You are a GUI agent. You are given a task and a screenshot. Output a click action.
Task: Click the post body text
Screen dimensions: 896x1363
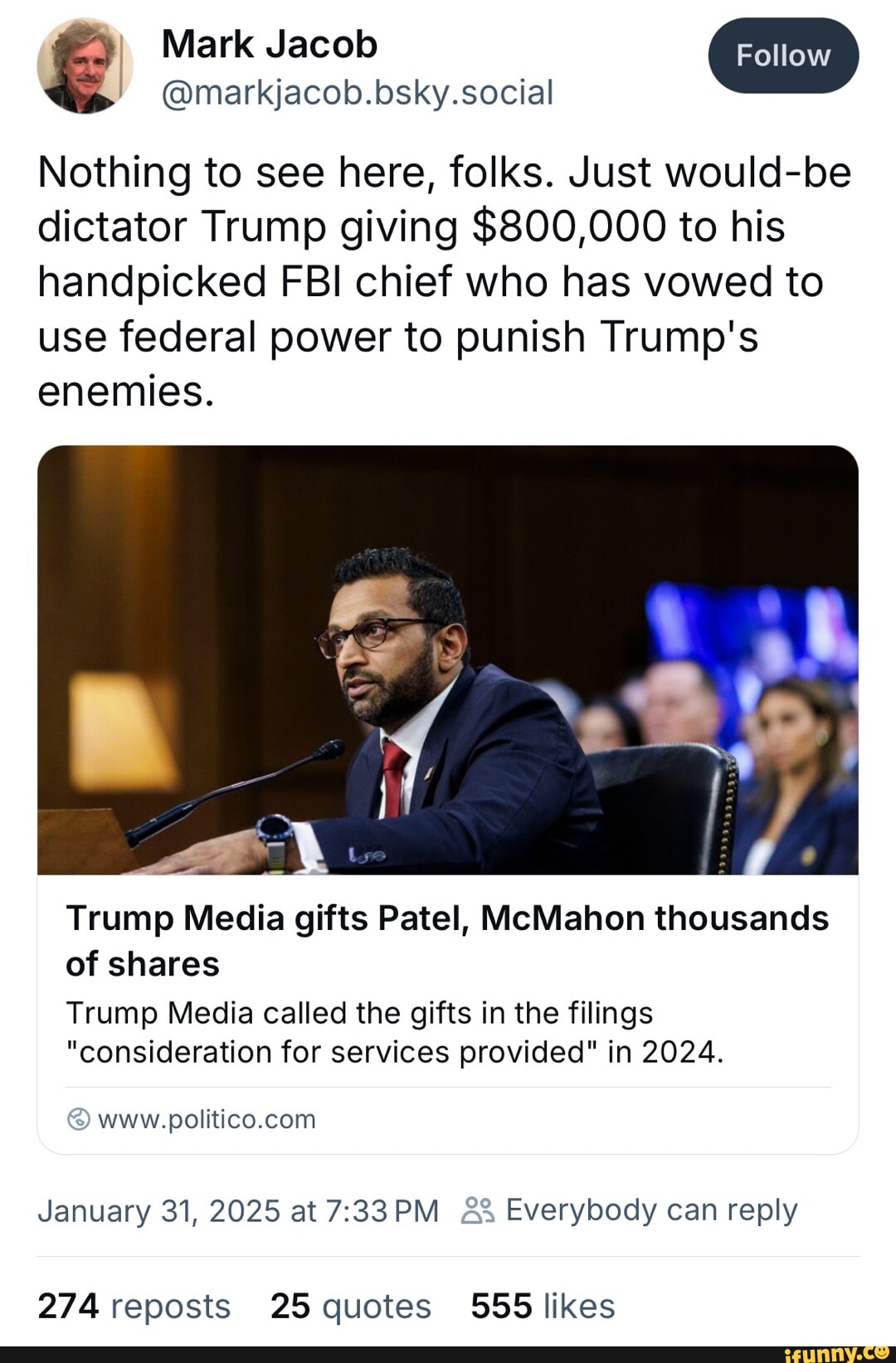coord(431,278)
